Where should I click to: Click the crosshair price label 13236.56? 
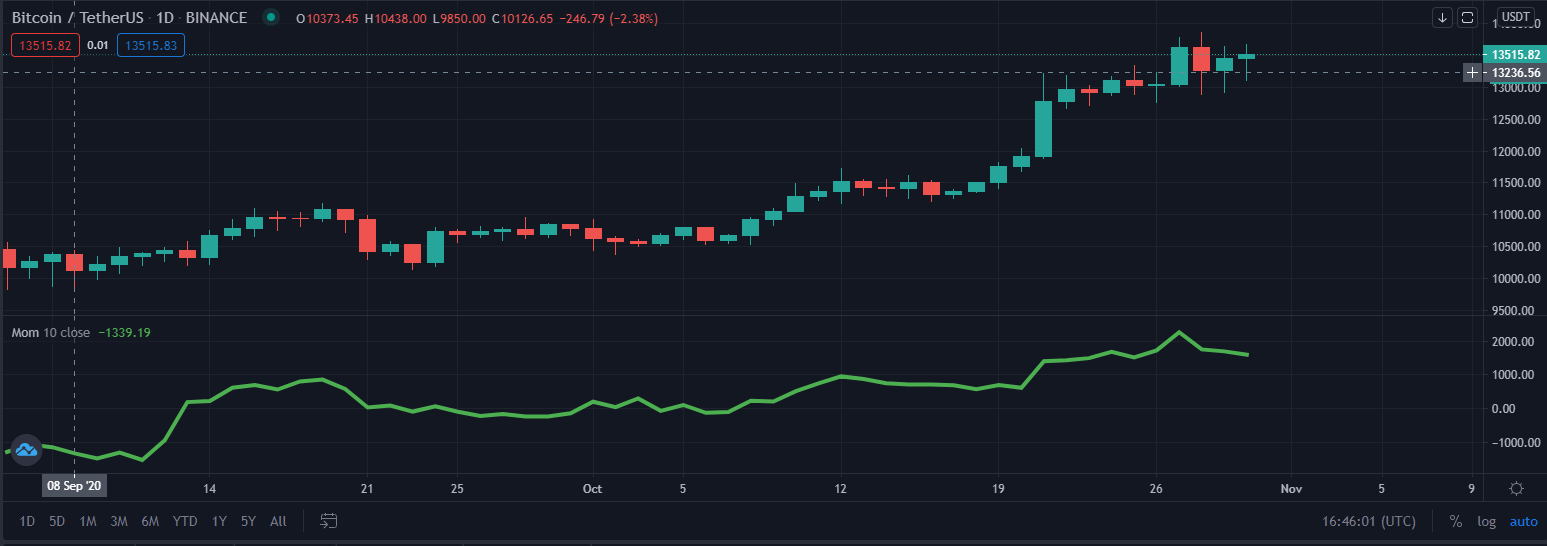pyautogui.click(x=1515, y=72)
